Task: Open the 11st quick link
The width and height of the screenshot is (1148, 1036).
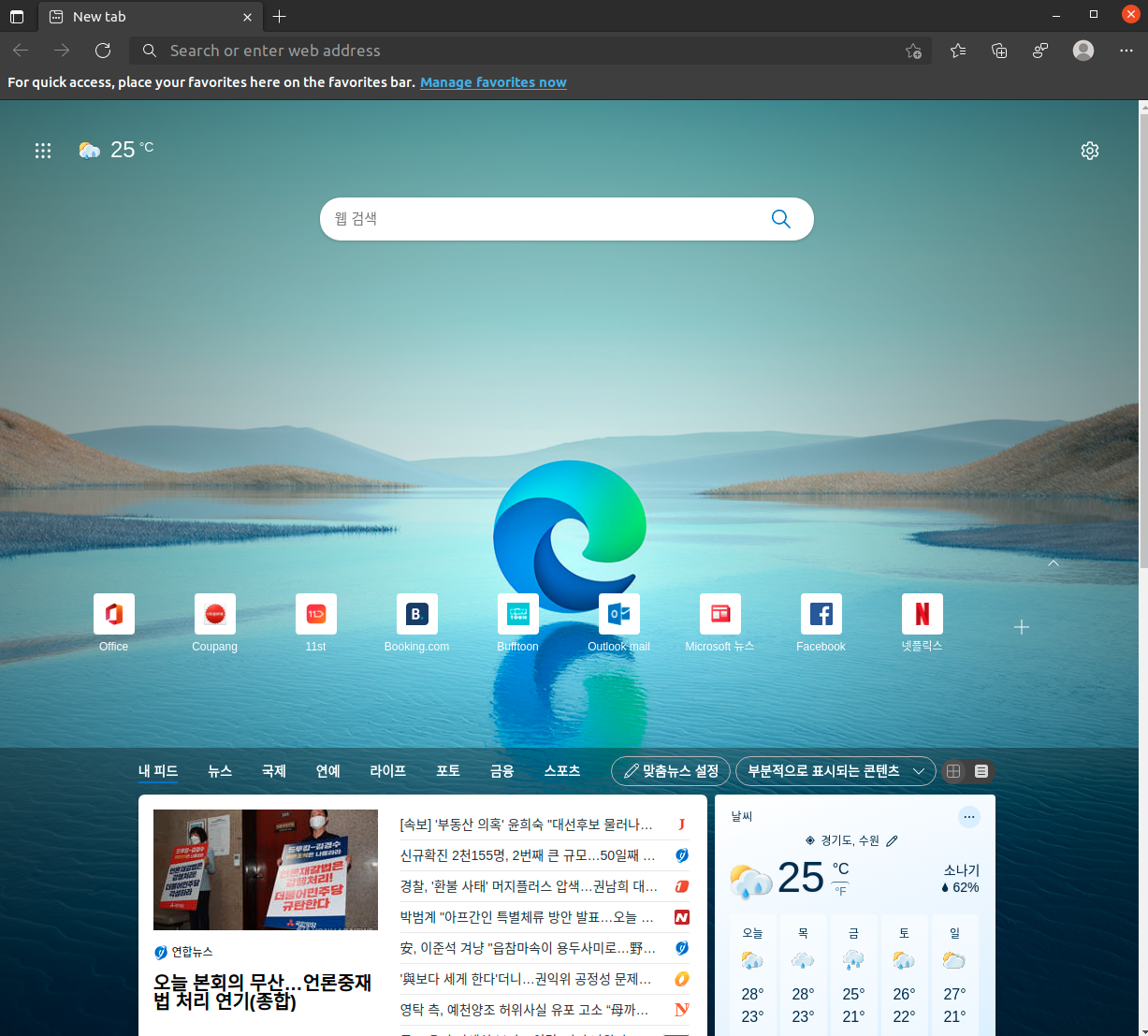Action: 316,623
